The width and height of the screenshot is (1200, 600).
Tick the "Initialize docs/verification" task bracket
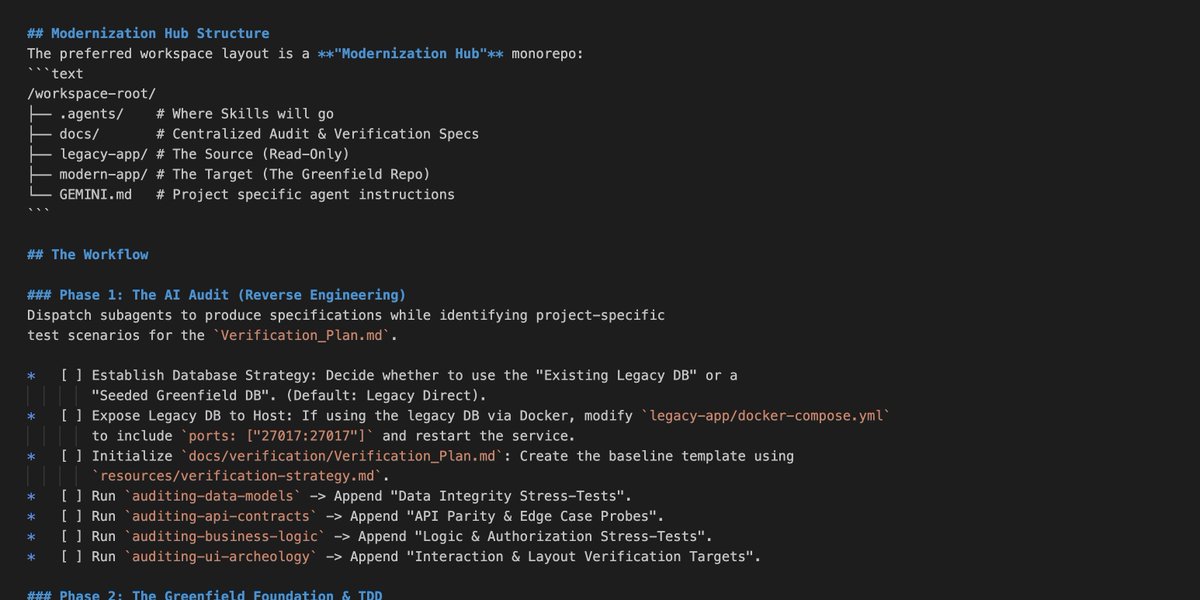click(x=71, y=456)
